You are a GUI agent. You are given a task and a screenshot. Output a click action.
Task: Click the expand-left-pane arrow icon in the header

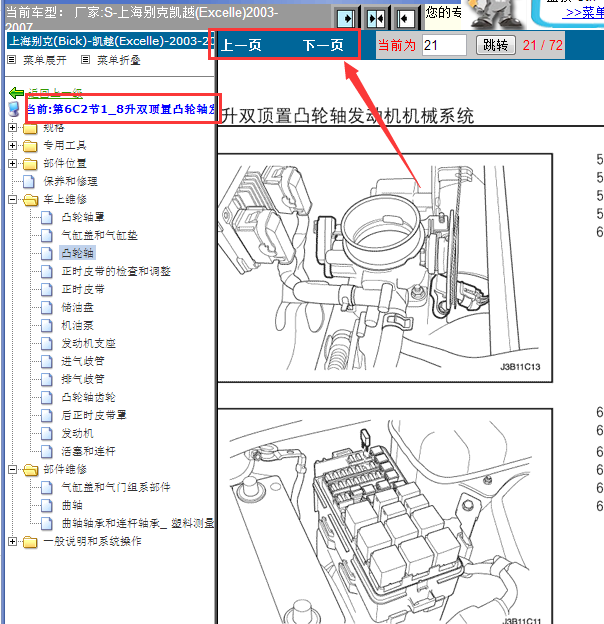tap(345, 18)
